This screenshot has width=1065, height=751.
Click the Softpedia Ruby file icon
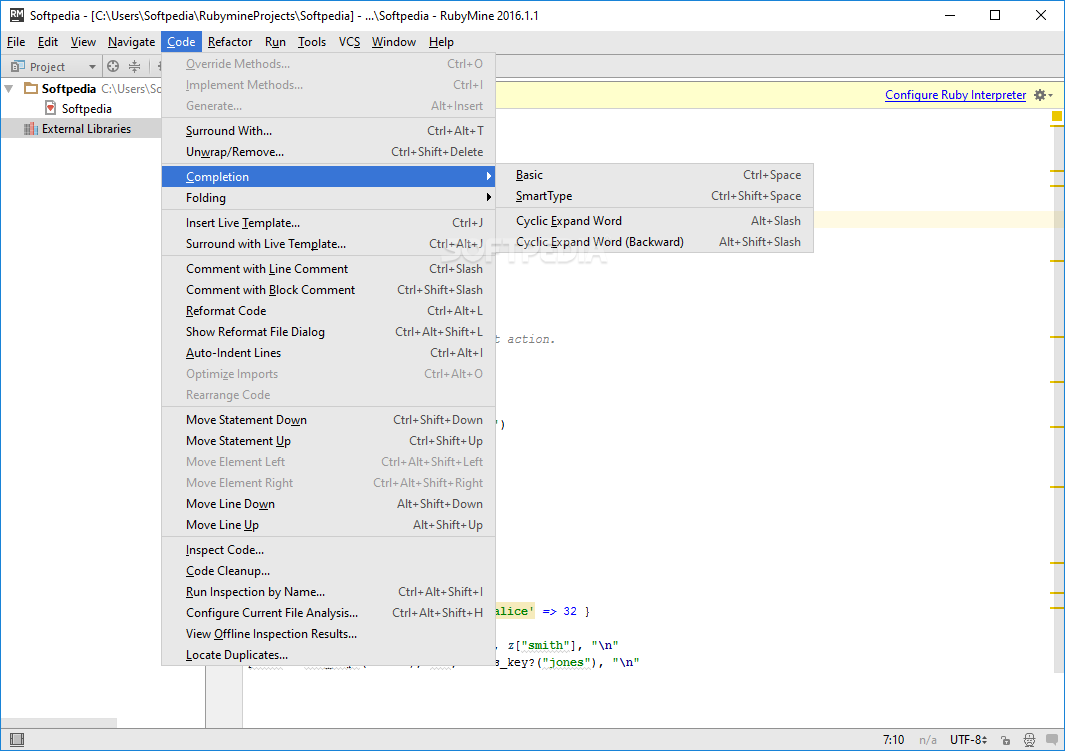pyautogui.click(x=50, y=109)
